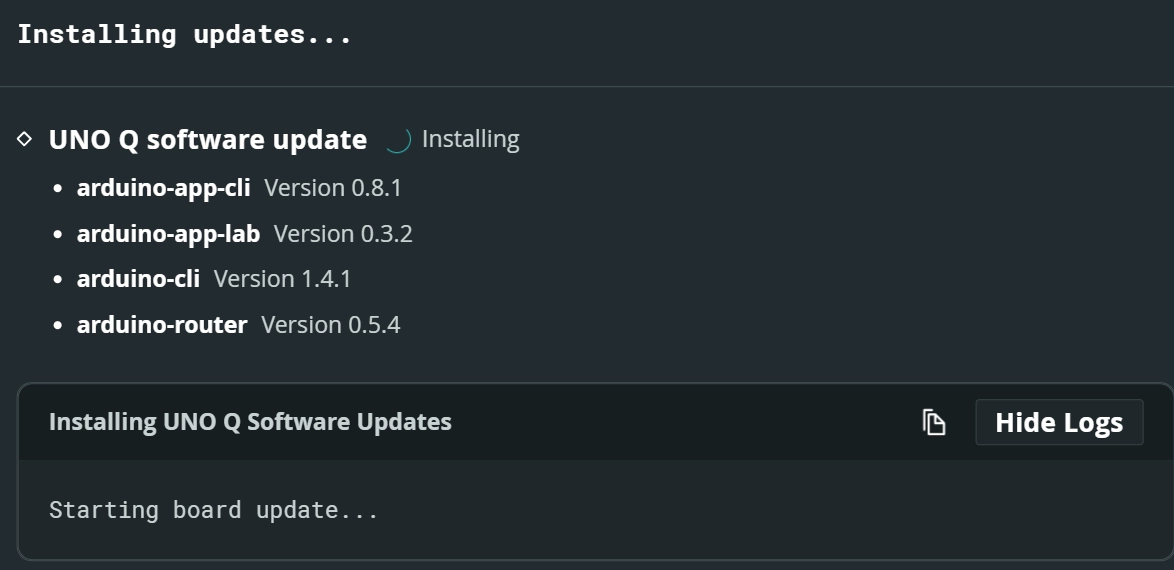The image size is (1174, 570).
Task: Click the bullet before arduino-router
Action: coord(59,326)
